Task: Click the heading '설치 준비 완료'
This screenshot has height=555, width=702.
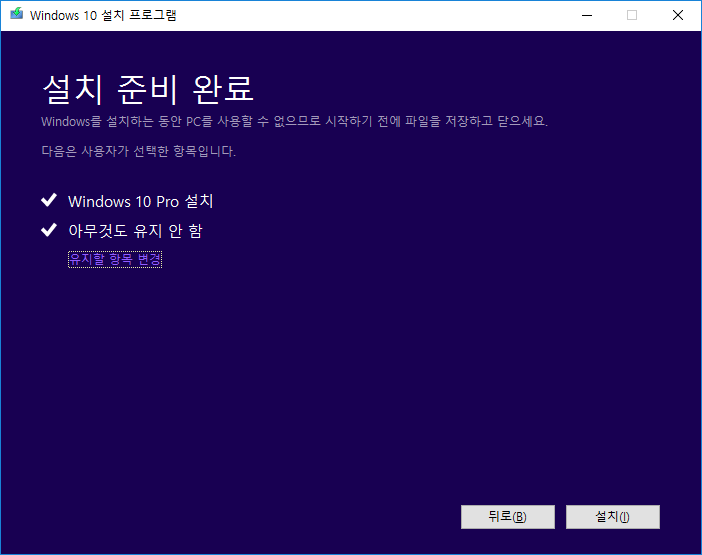Action: click(148, 89)
